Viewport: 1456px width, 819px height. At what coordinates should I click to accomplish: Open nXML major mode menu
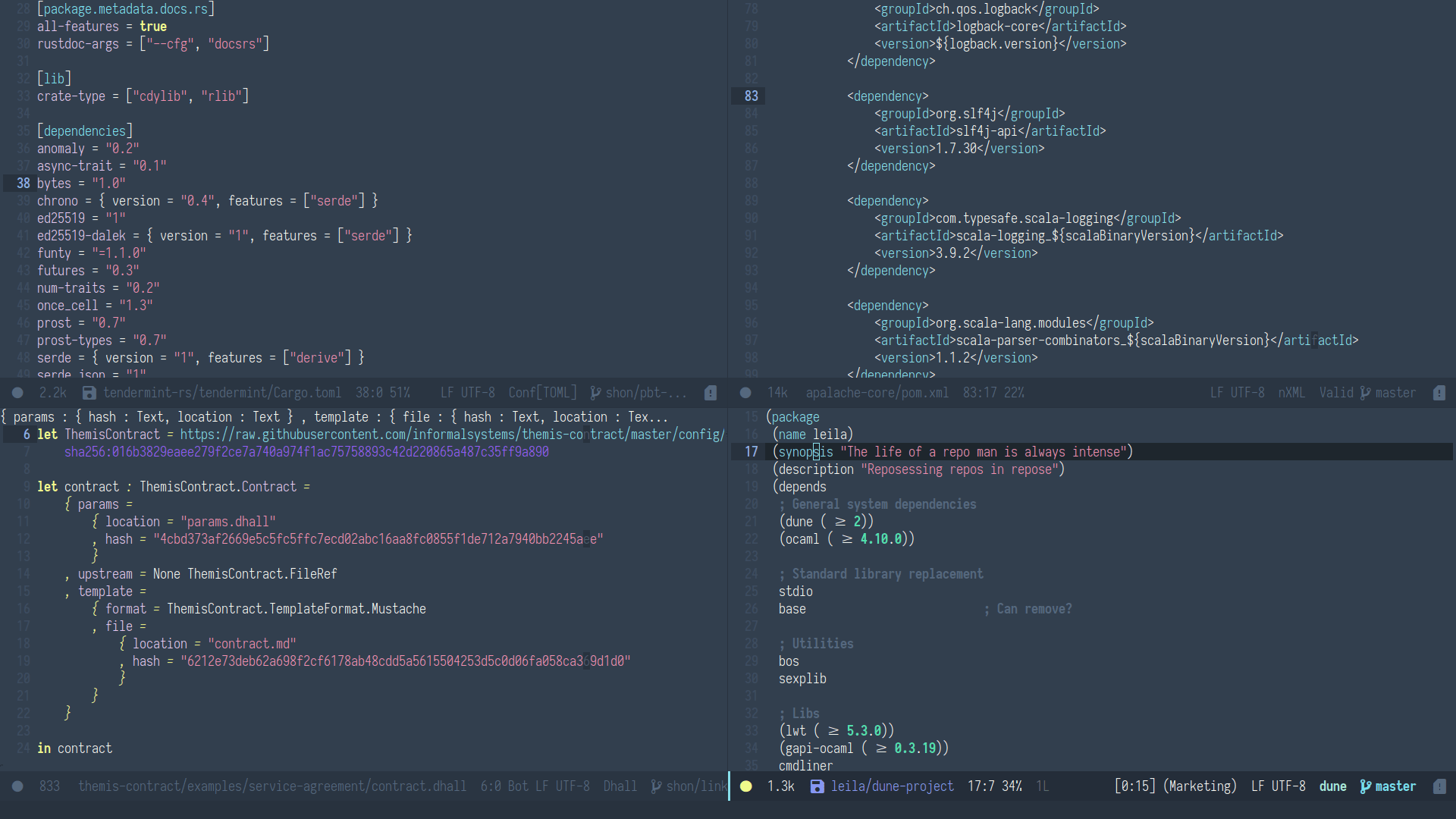[x=1291, y=393]
